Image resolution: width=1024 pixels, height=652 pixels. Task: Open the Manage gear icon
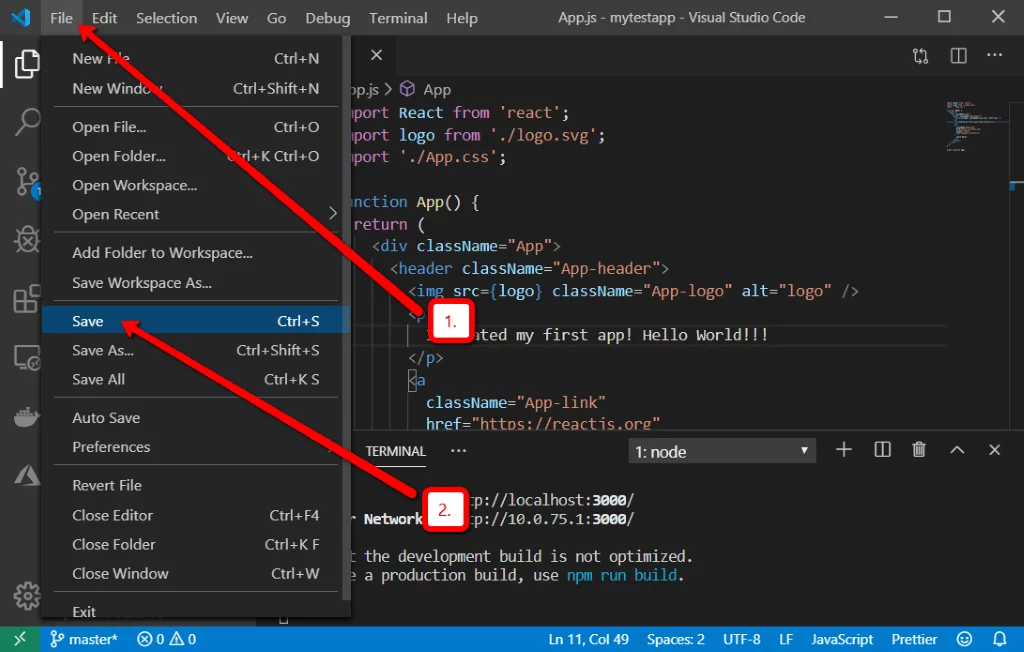coord(27,595)
